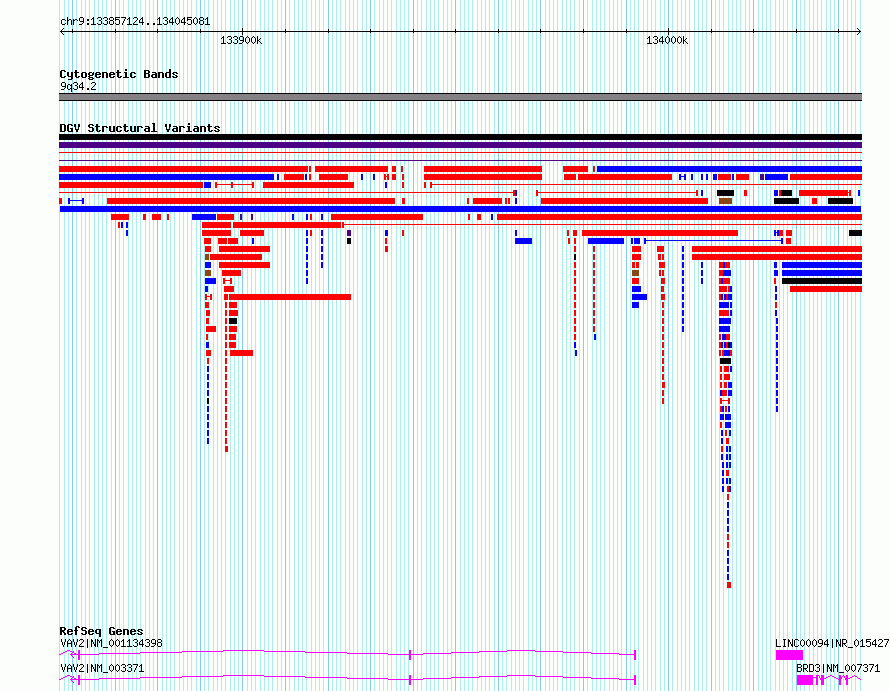Click the LINC00094|NR_015427 gene label

coord(832,643)
